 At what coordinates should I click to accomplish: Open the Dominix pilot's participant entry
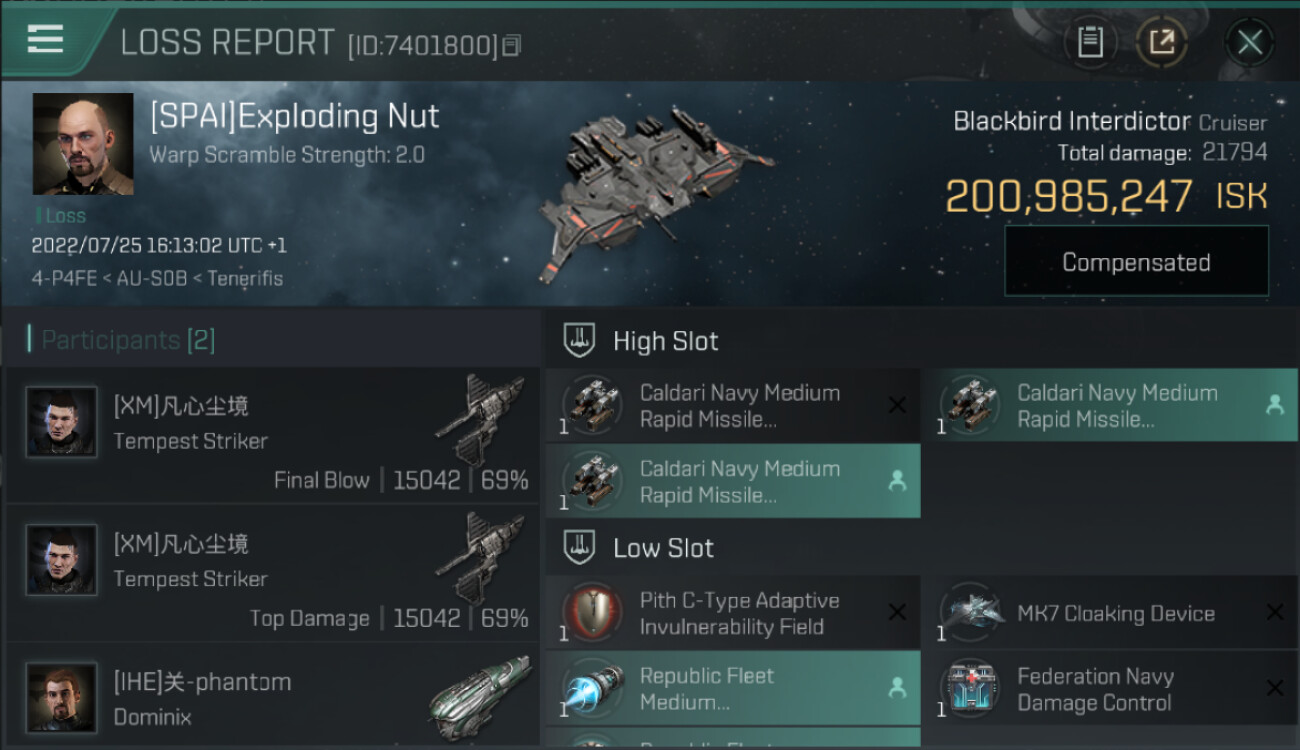click(272, 697)
